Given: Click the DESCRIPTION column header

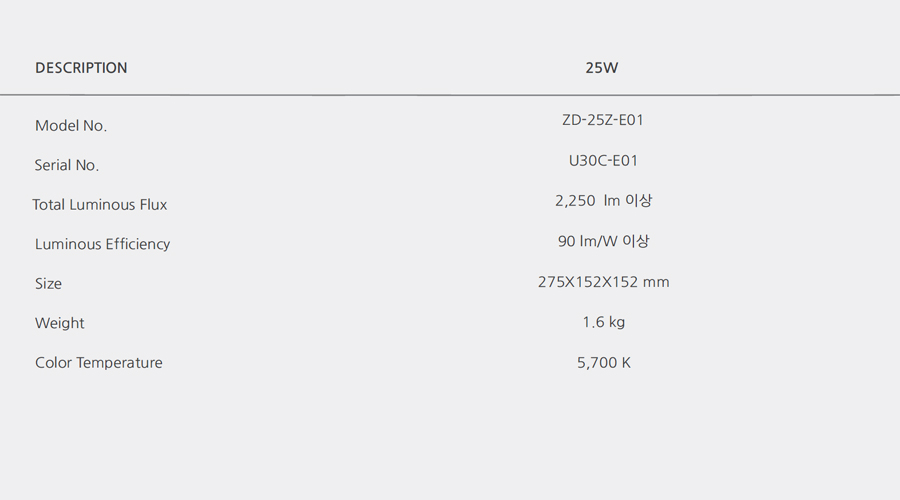Looking at the screenshot, I should (81, 68).
